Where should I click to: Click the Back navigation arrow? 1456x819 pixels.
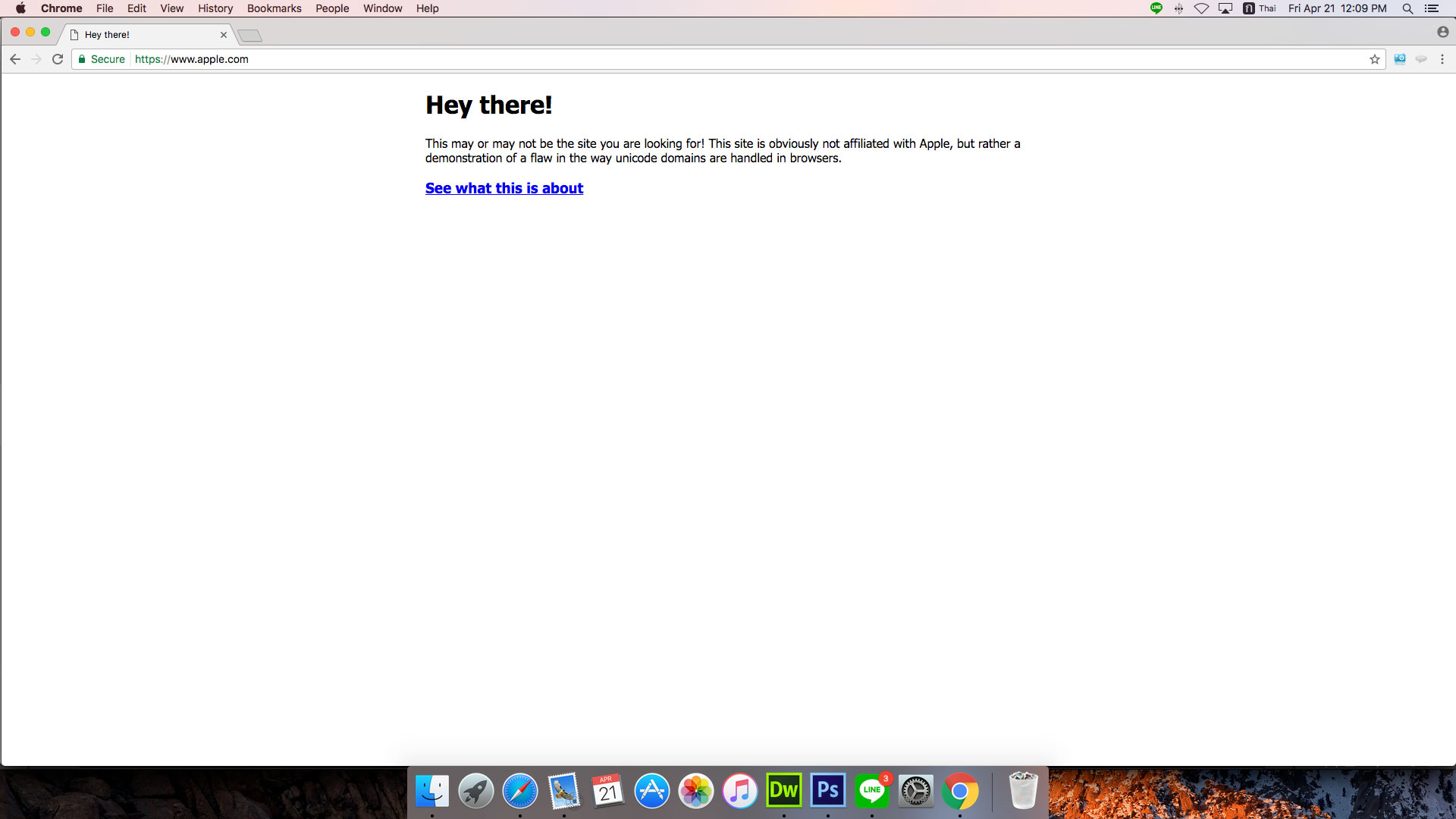(x=15, y=59)
